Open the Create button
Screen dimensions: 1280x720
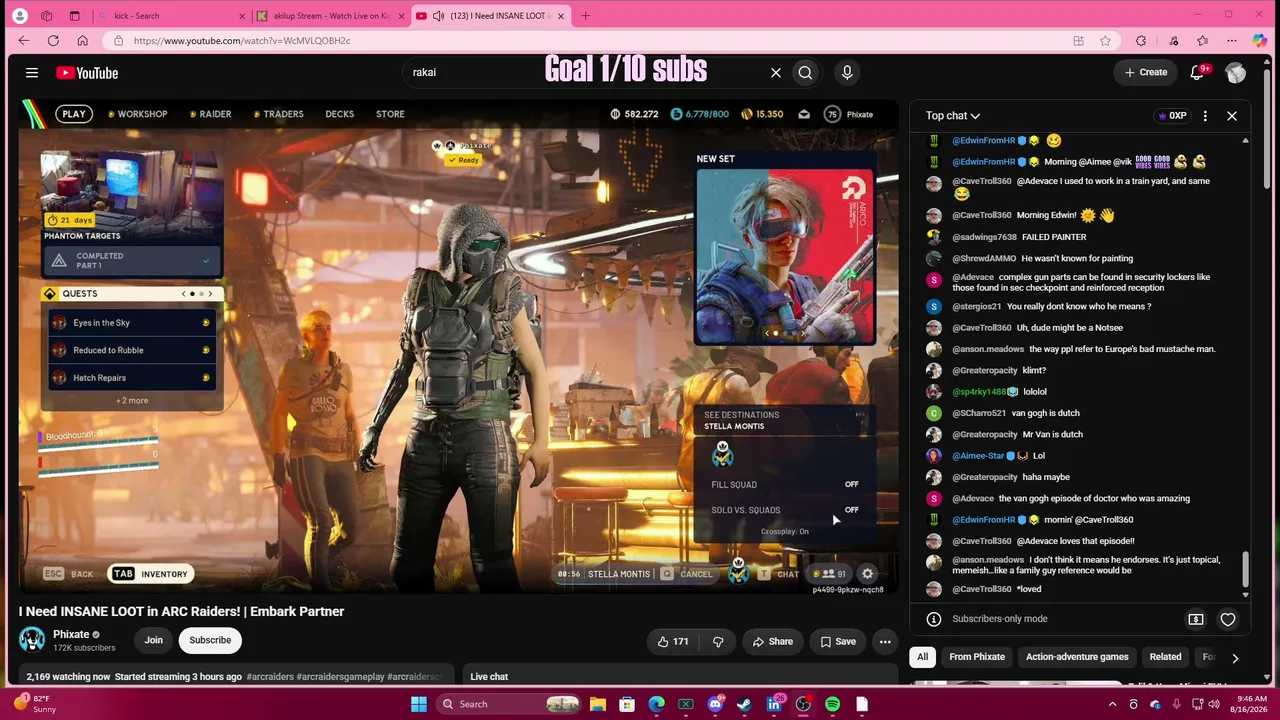tap(1145, 72)
